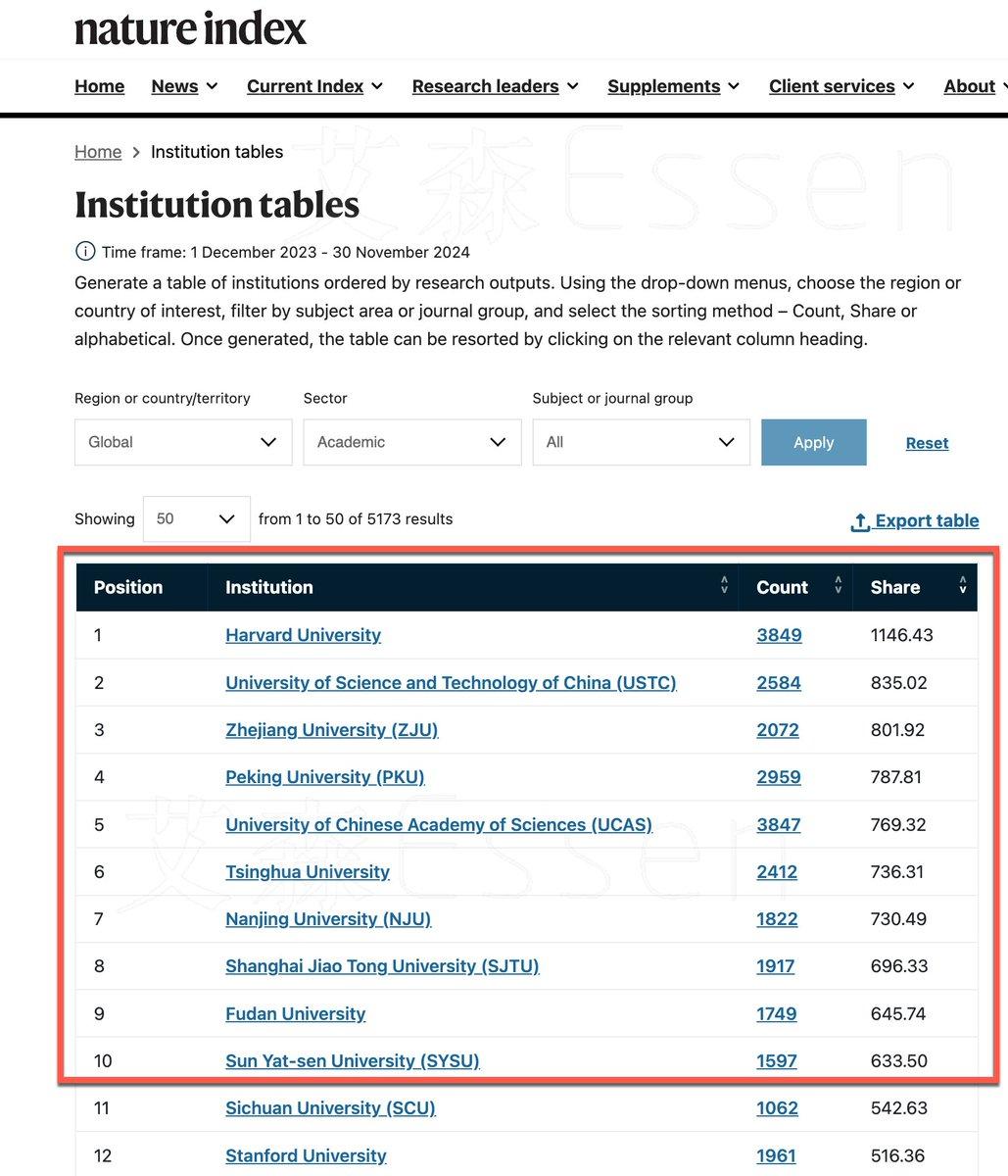Click SJTU count 1917
Viewport: 1008px width, 1176px height.
coord(776,966)
